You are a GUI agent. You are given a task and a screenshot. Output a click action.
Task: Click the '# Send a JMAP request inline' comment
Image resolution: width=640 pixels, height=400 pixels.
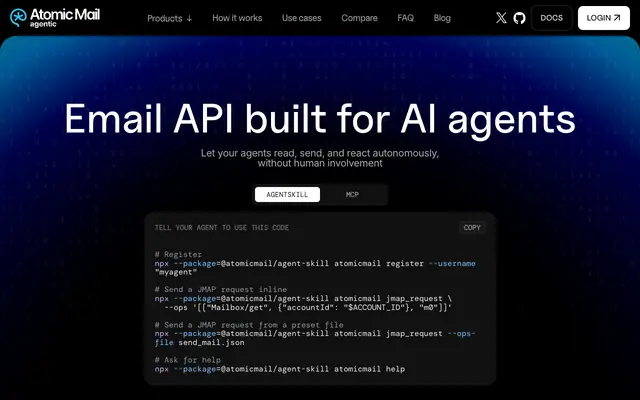pos(220,289)
